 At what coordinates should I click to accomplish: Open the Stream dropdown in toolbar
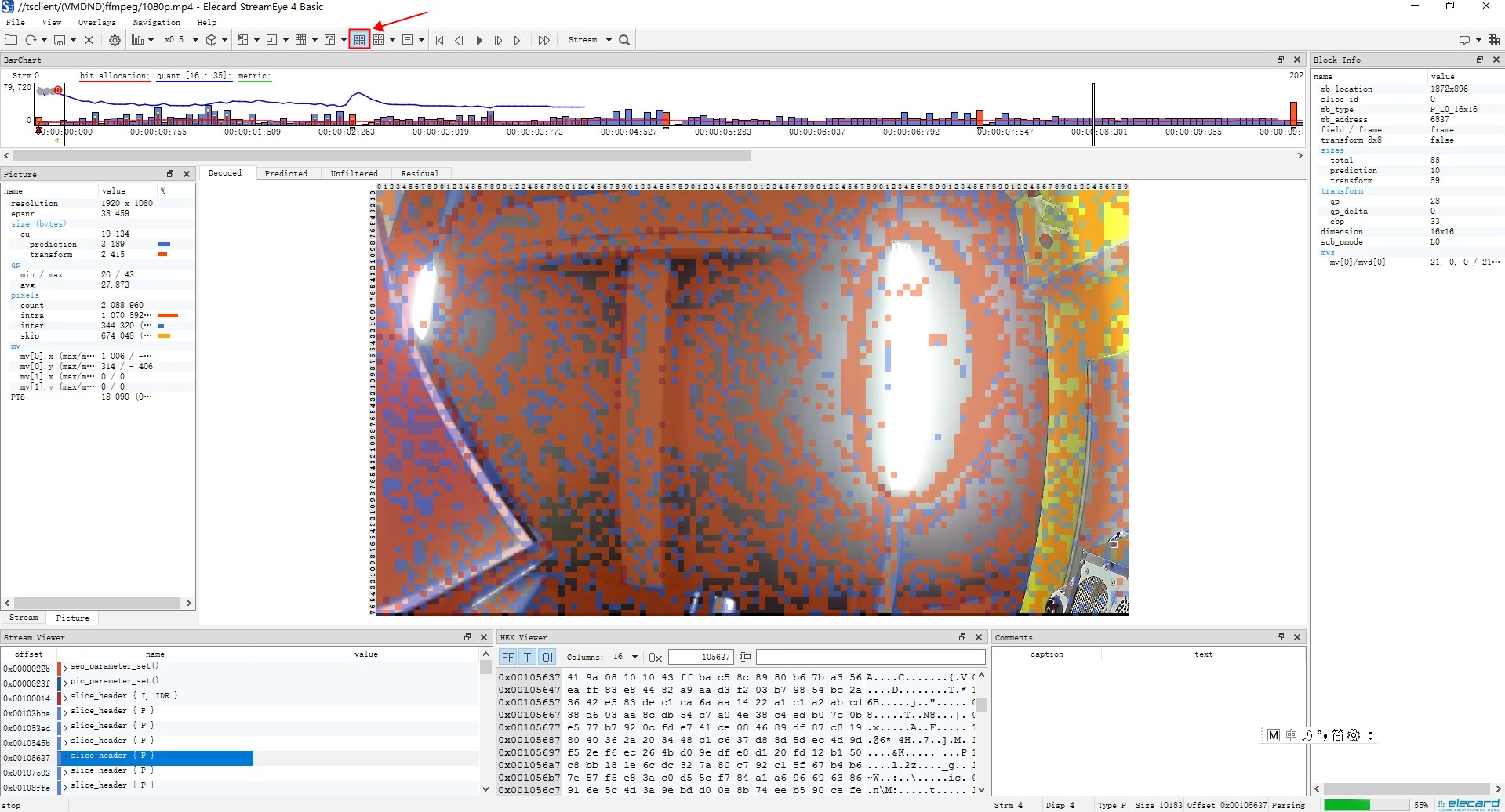click(589, 40)
